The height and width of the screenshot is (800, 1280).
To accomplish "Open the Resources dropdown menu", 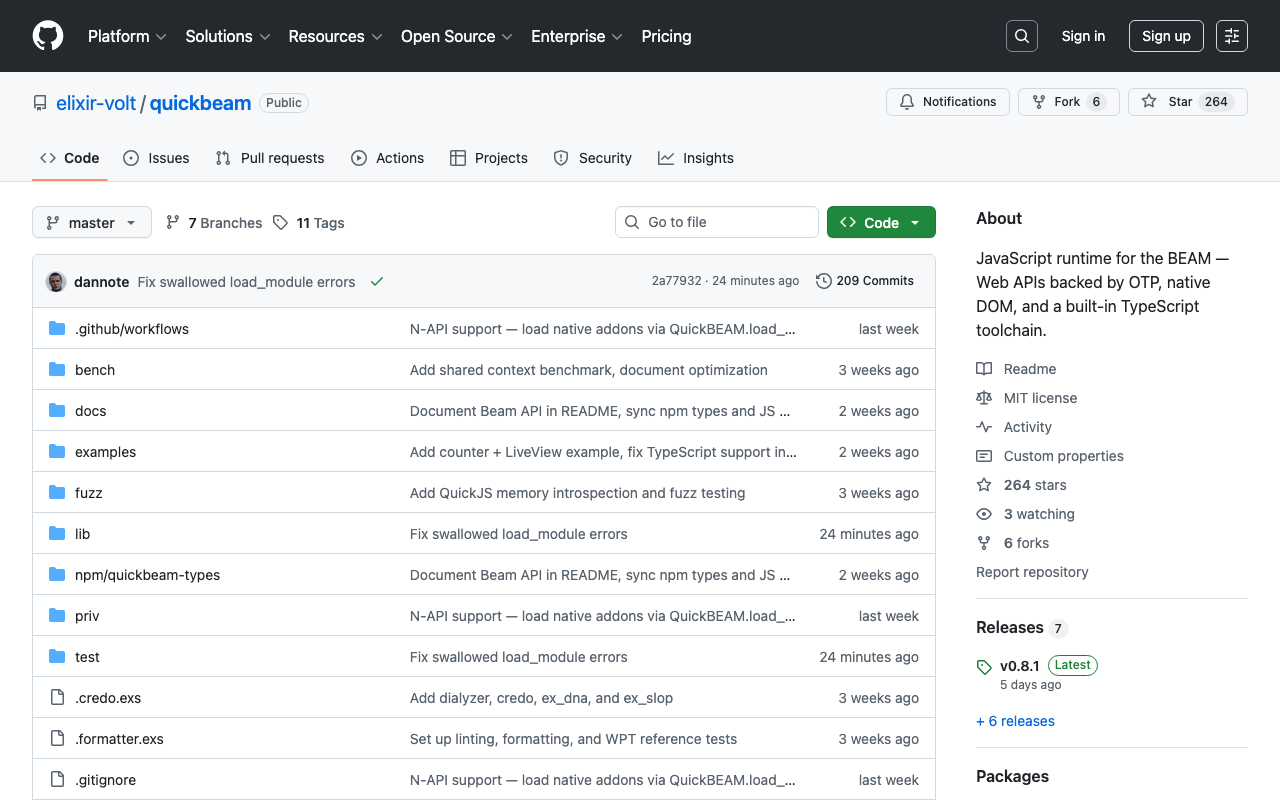I will click(x=335, y=36).
